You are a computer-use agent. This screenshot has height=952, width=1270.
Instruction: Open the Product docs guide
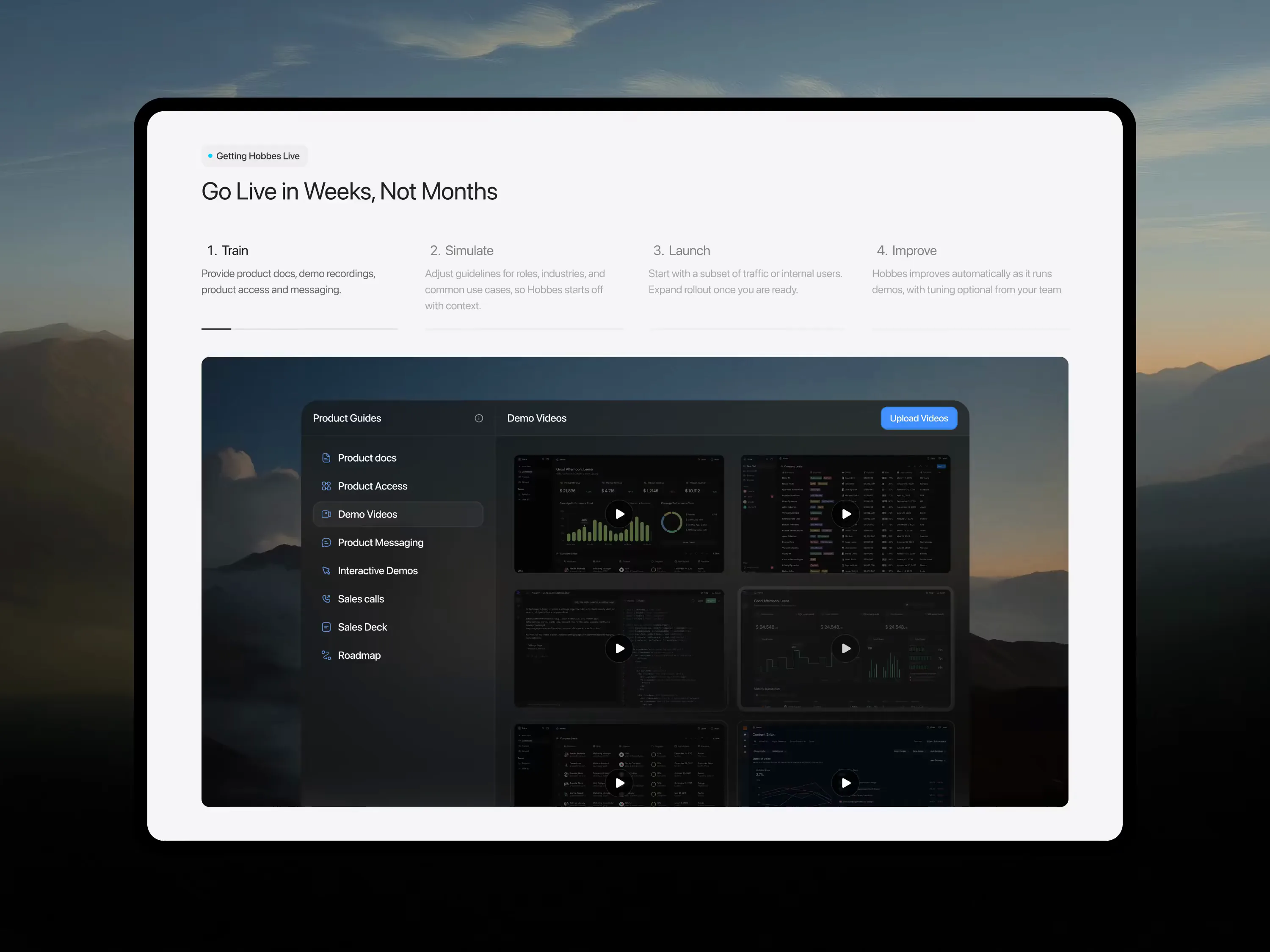pos(398,458)
